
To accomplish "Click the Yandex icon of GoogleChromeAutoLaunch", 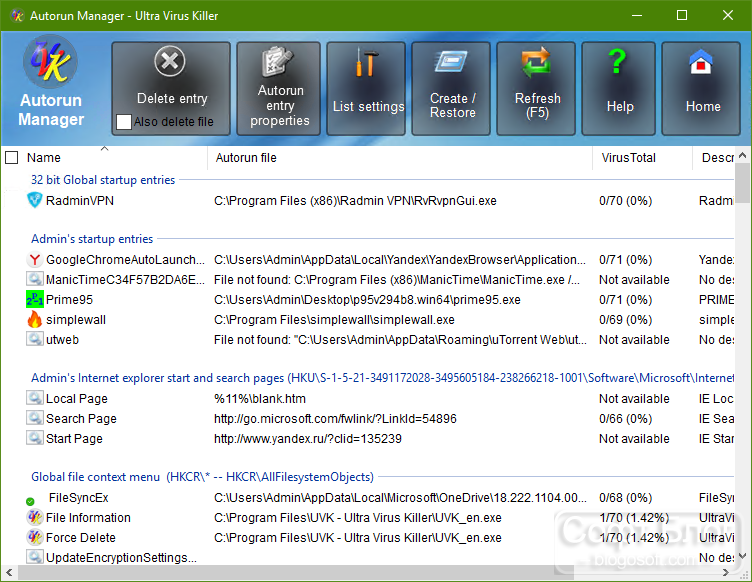I will pos(35,259).
